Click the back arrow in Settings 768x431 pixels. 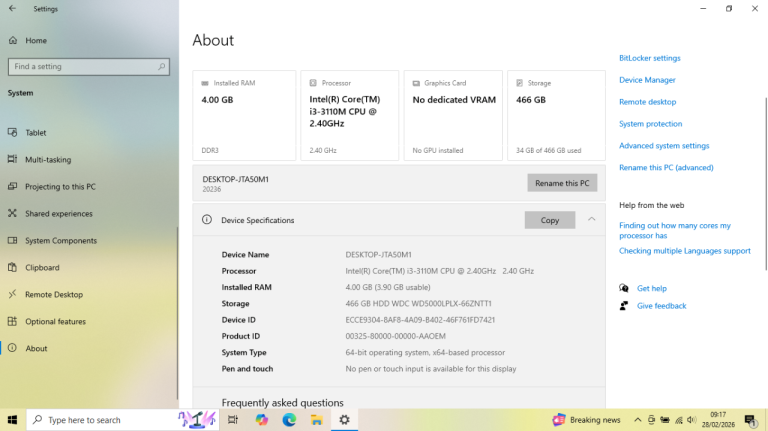(12, 9)
